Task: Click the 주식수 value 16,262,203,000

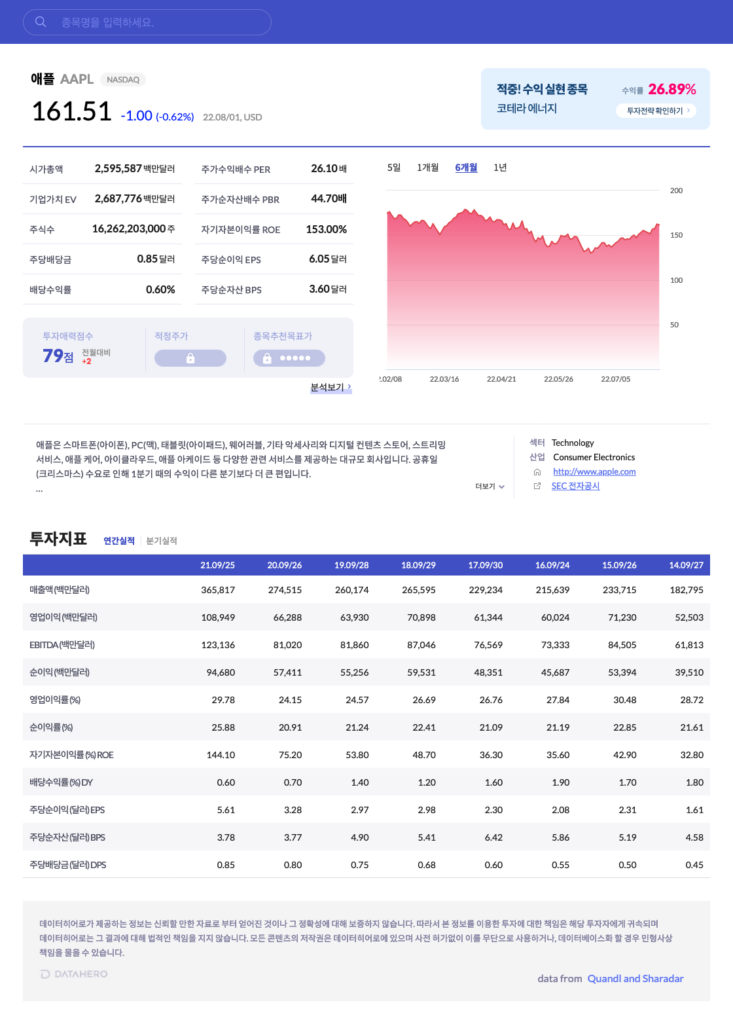Action: (x=129, y=229)
